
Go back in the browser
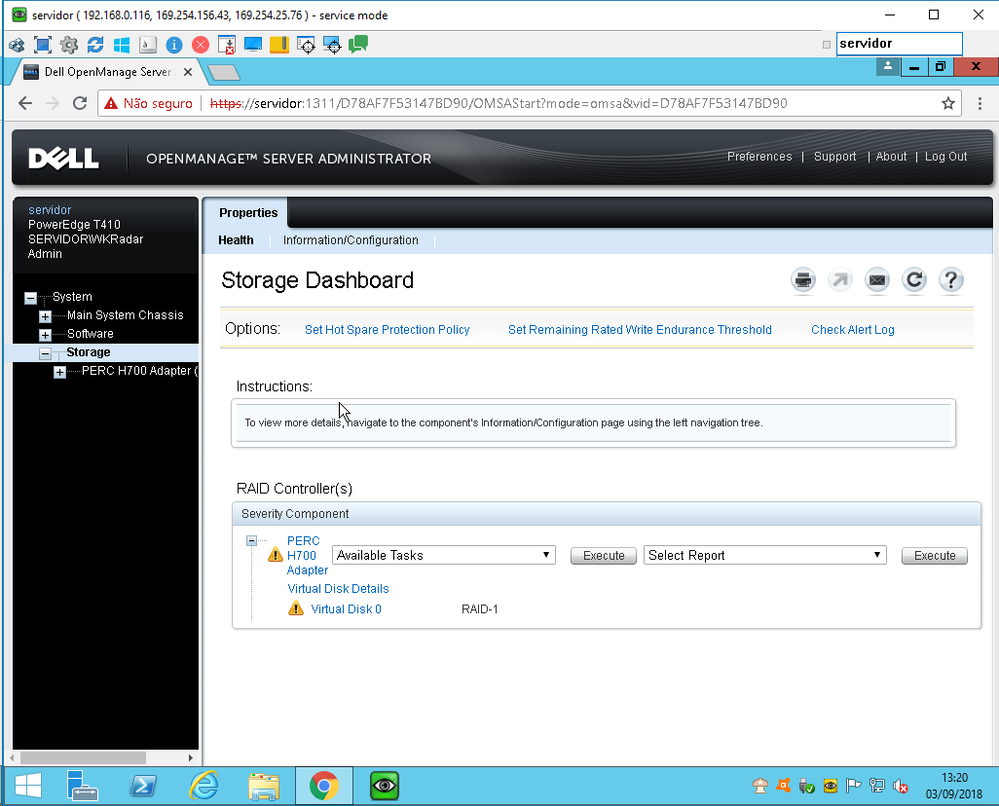point(25,103)
